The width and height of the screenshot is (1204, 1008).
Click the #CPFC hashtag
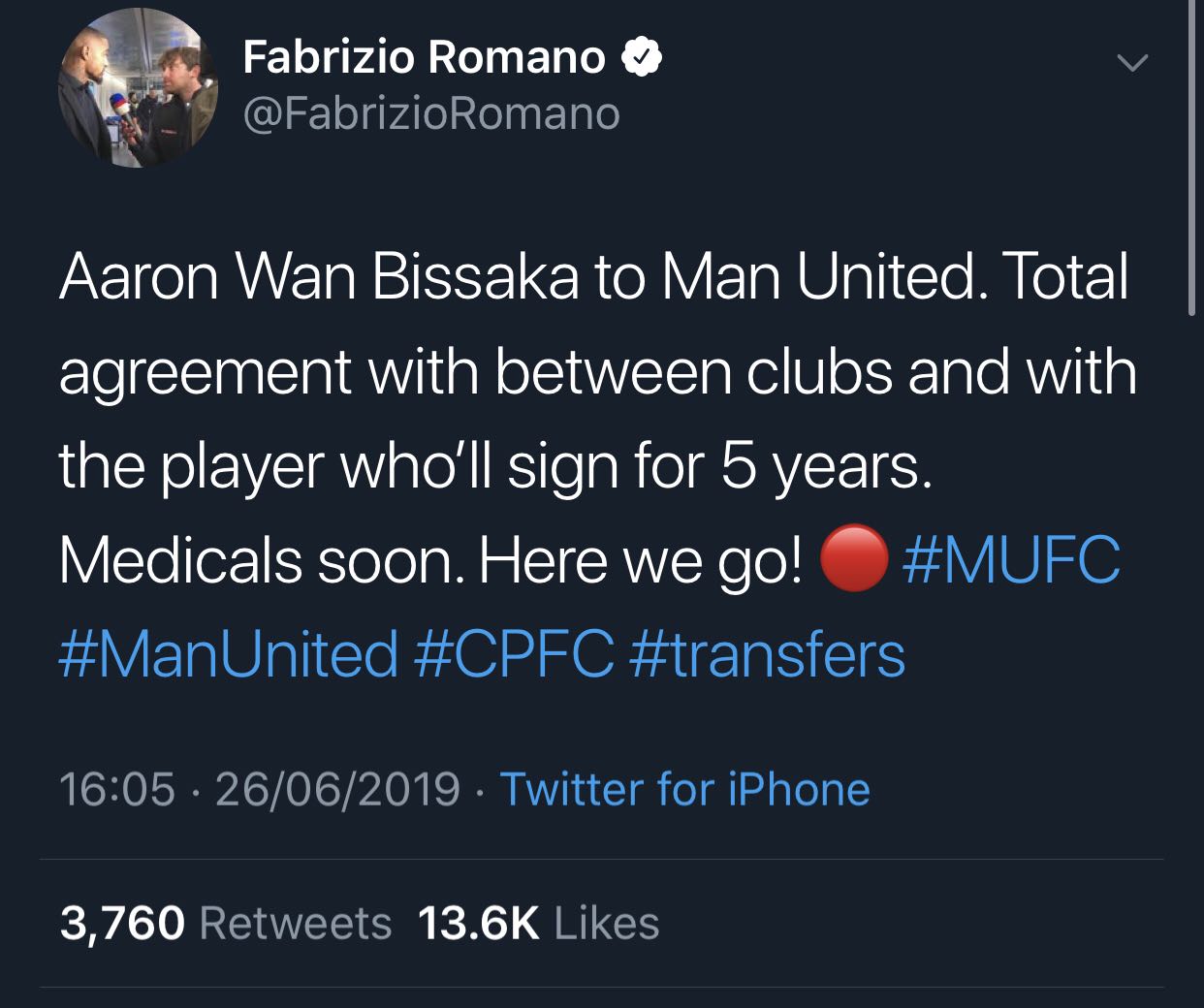coord(514,653)
